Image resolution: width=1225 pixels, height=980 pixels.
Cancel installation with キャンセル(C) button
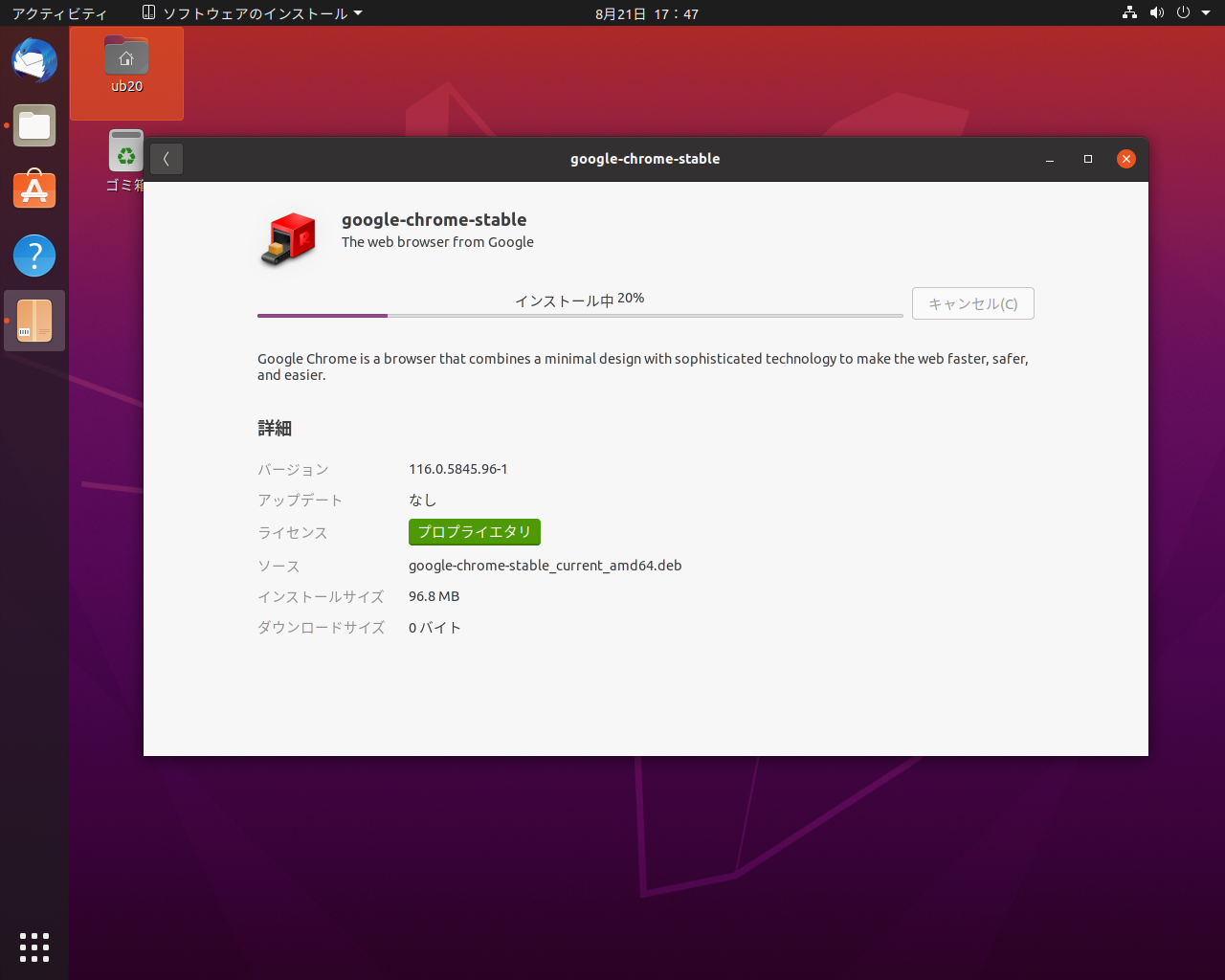[x=973, y=303]
